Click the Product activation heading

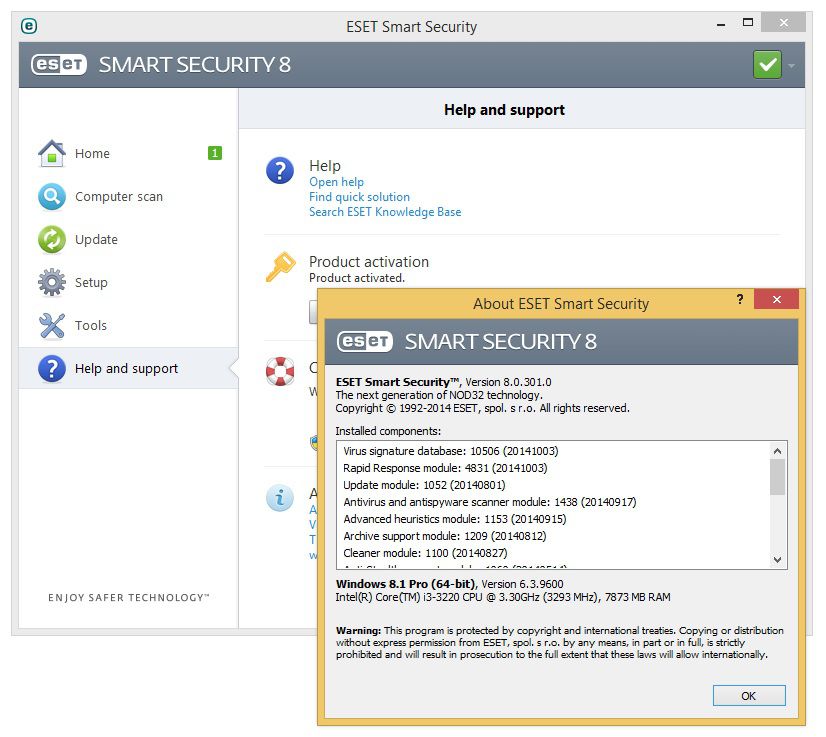(x=369, y=262)
